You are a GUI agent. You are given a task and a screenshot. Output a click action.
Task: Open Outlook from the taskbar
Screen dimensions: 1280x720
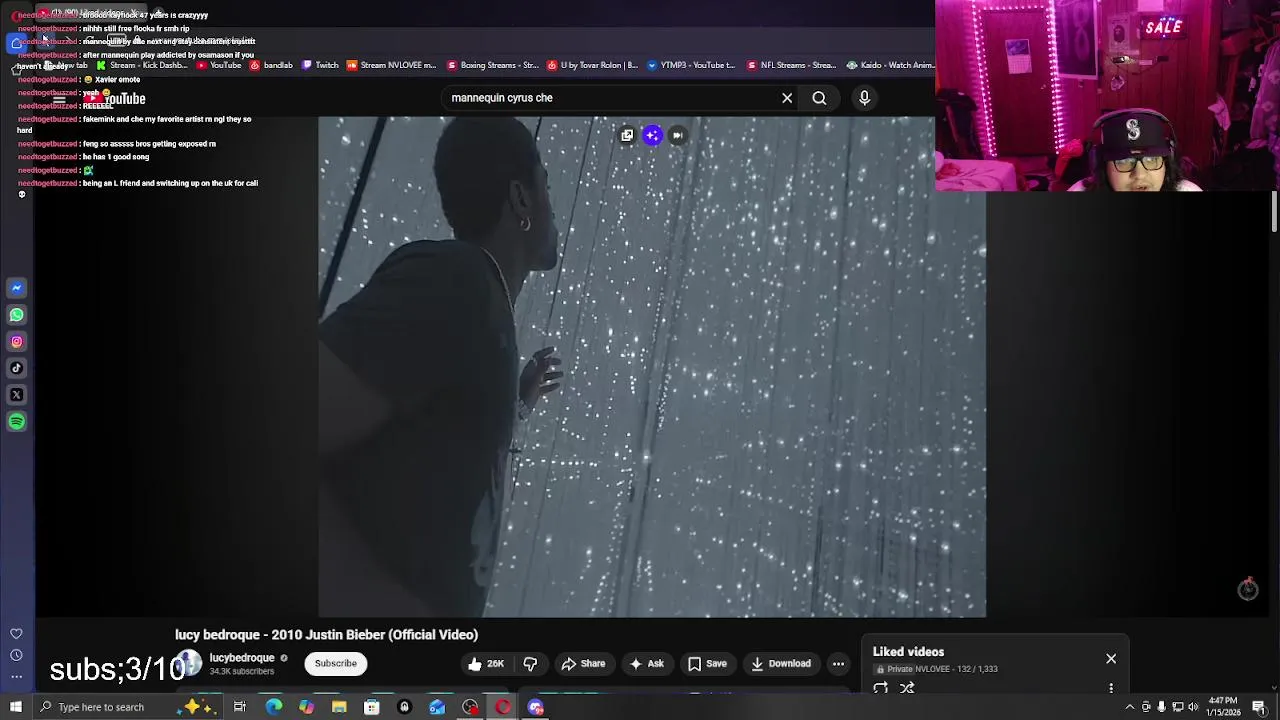437,707
